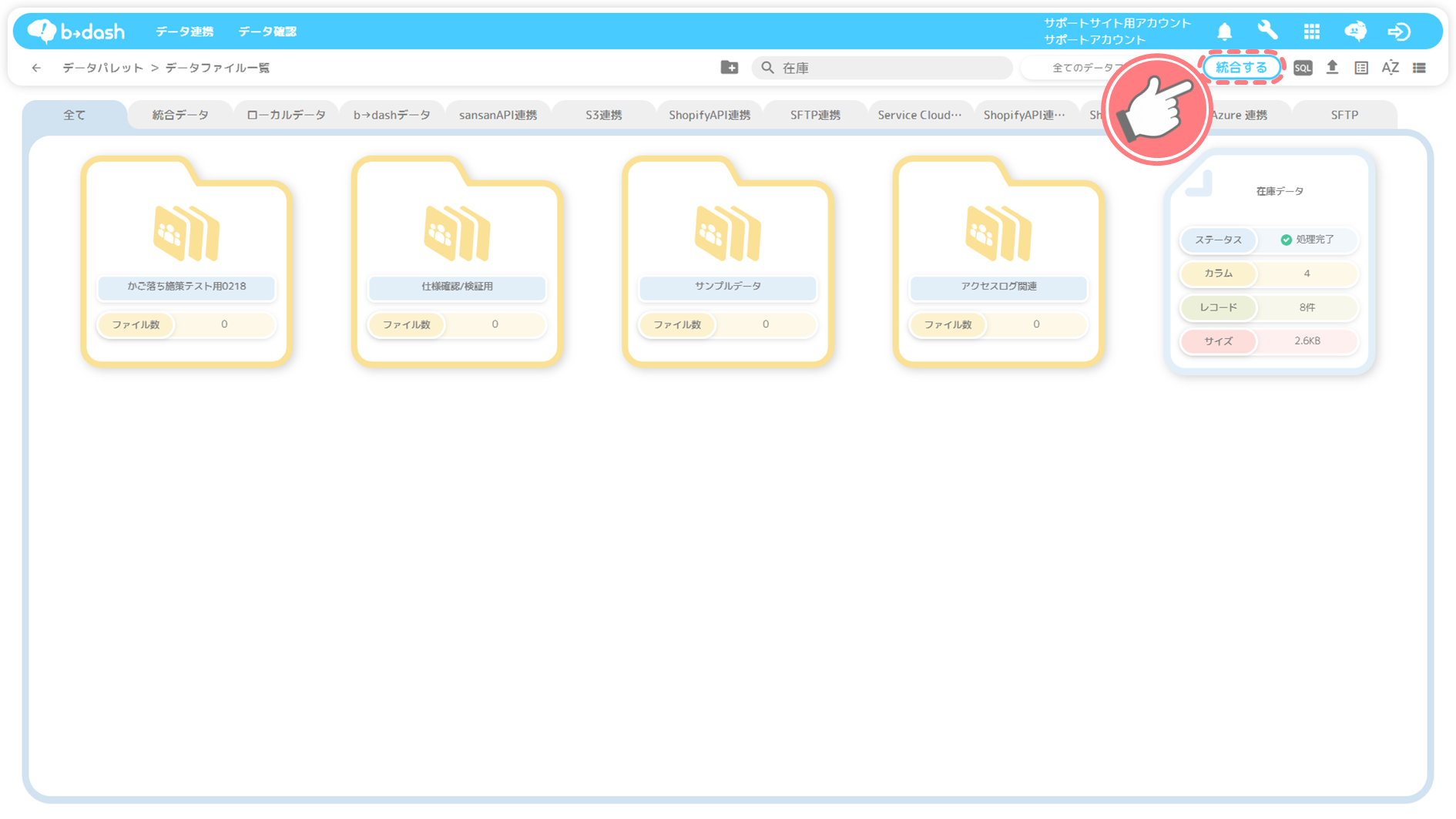The image size is (1456, 819).
Task: Open the データ確認 menu
Action: 267,32
